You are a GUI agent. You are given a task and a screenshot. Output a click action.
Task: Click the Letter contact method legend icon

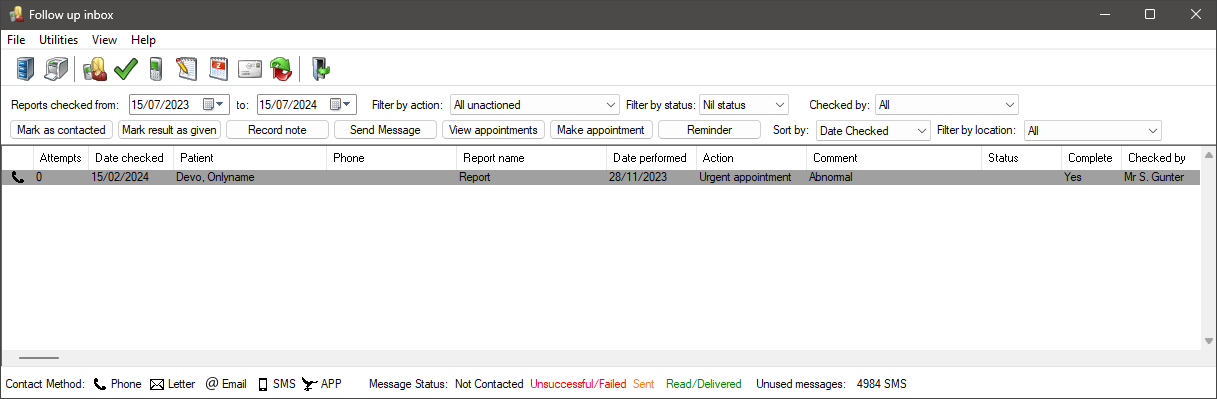click(156, 384)
